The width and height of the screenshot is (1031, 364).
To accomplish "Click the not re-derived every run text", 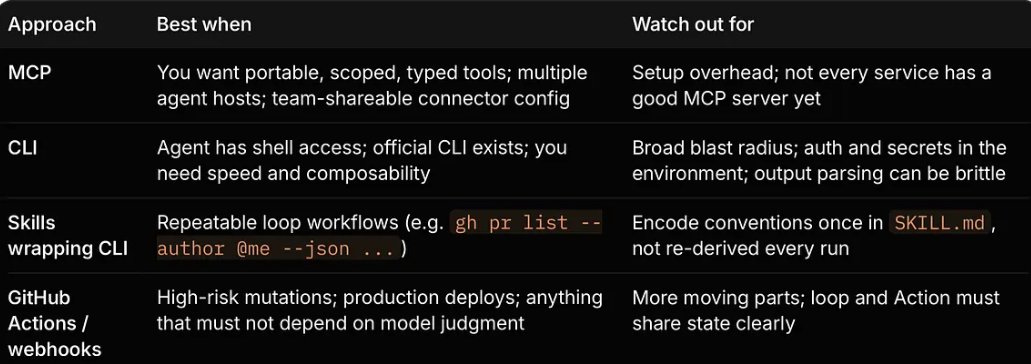I will pos(740,248).
